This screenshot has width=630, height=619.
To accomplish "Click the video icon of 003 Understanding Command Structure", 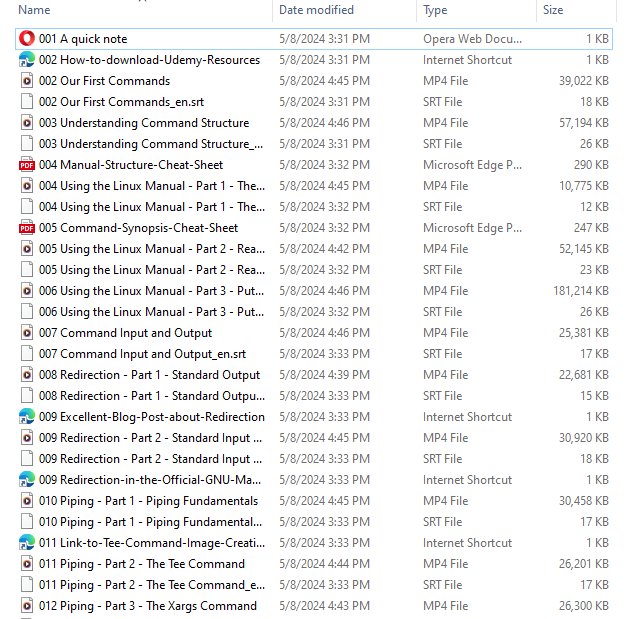I will (27, 123).
